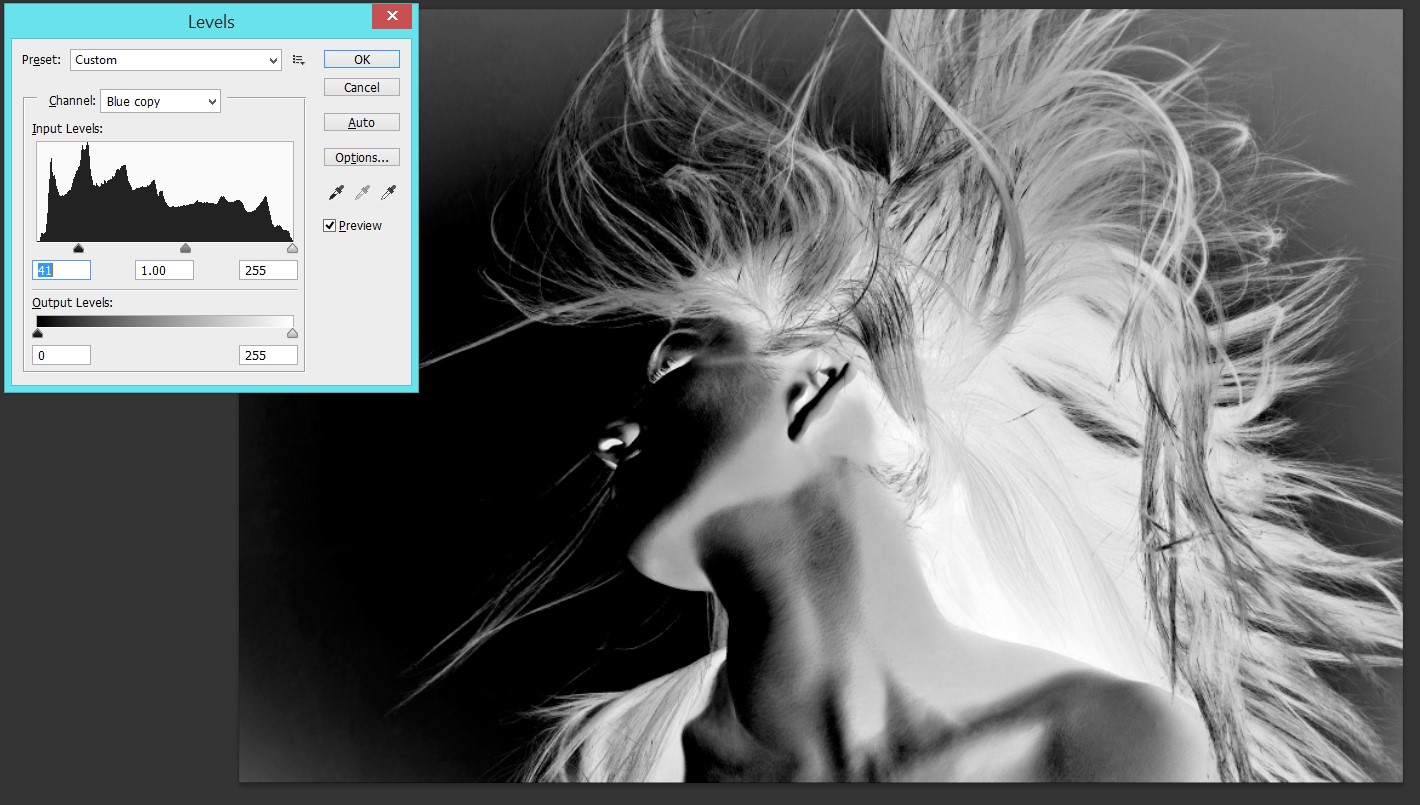Click the input highlight field showing 255
The image size is (1420, 805).
[268, 270]
